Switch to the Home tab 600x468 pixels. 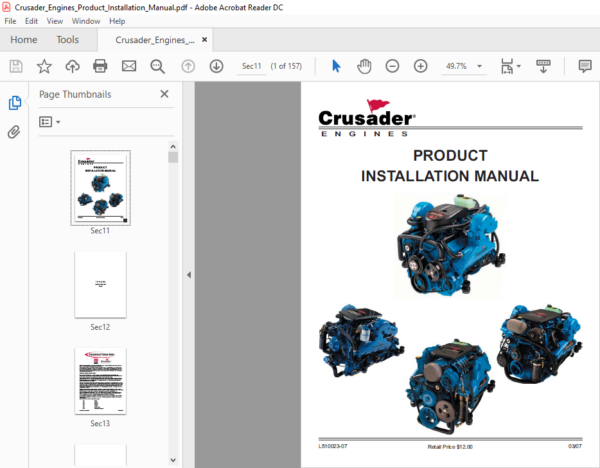coord(24,40)
